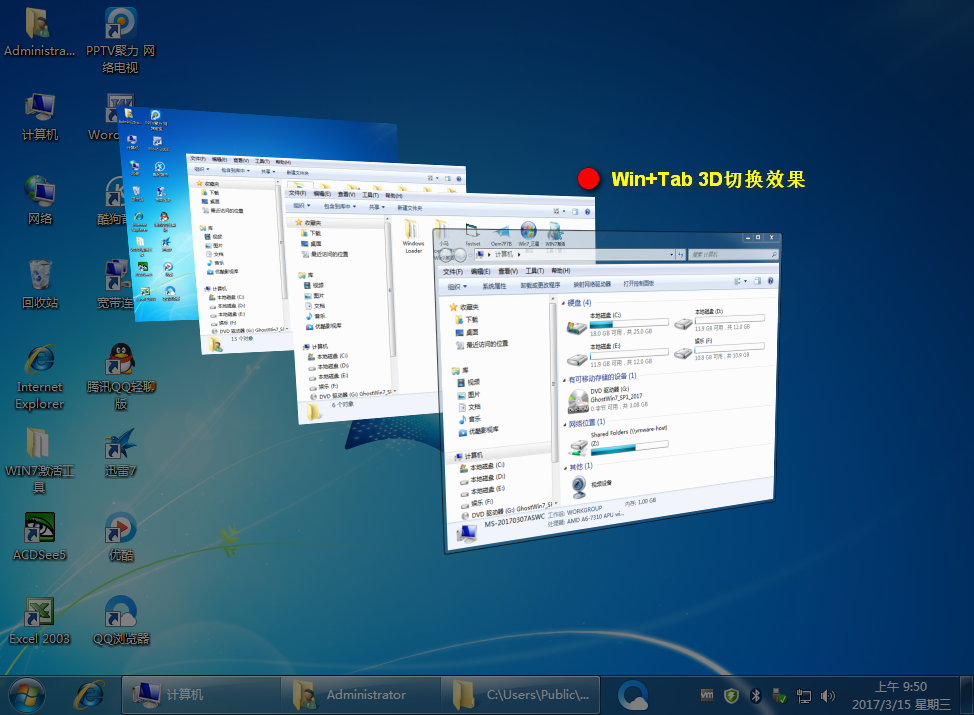
Task: Launch ACDSee5 desktop shortcut
Action: (40, 537)
